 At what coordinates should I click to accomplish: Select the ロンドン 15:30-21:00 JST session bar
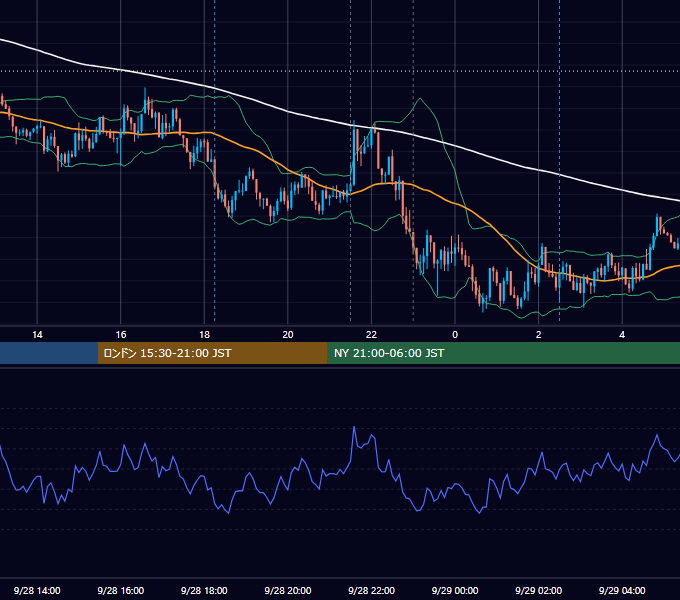pos(212,353)
